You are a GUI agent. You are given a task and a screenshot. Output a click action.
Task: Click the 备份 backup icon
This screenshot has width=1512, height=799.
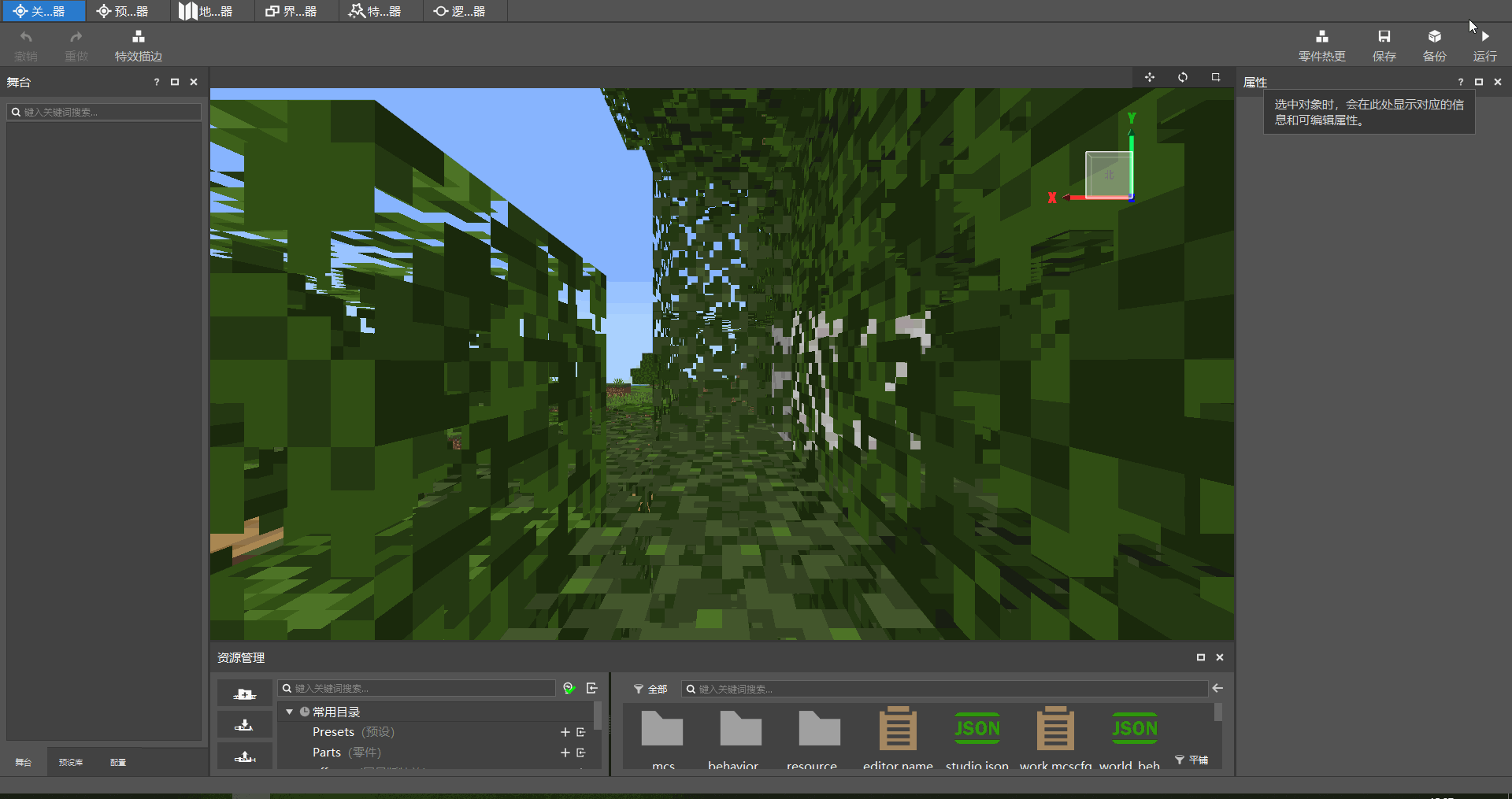(x=1435, y=37)
